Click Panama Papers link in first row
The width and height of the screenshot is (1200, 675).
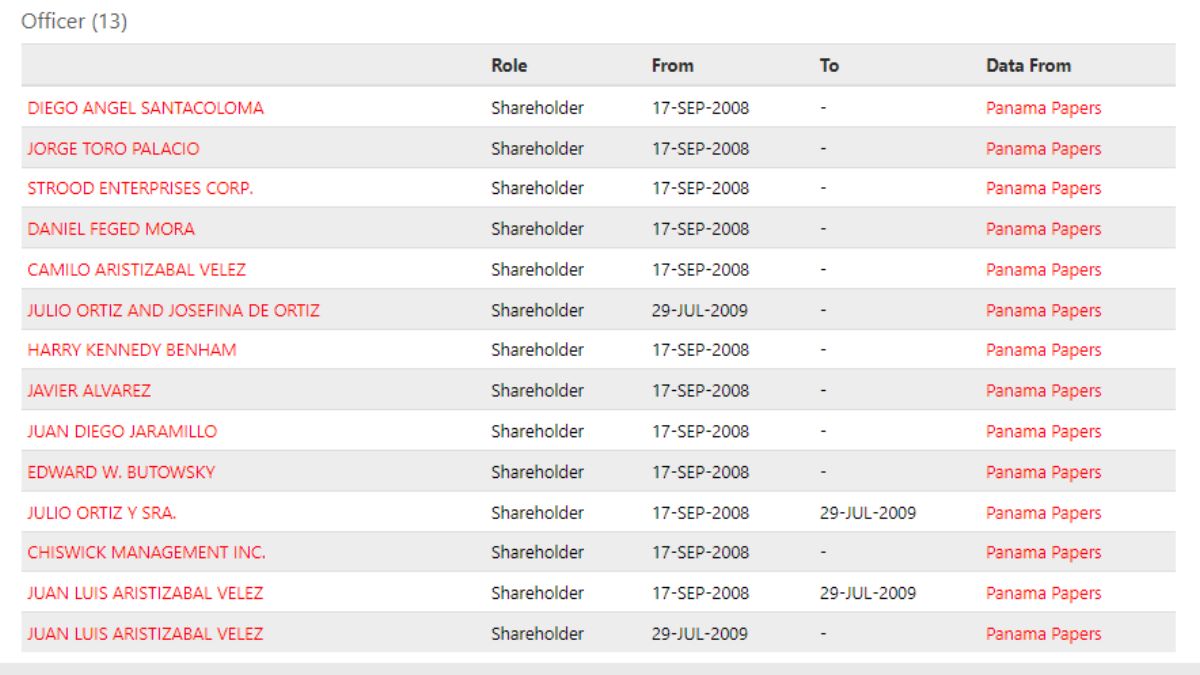pyautogui.click(x=1043, y=108)
